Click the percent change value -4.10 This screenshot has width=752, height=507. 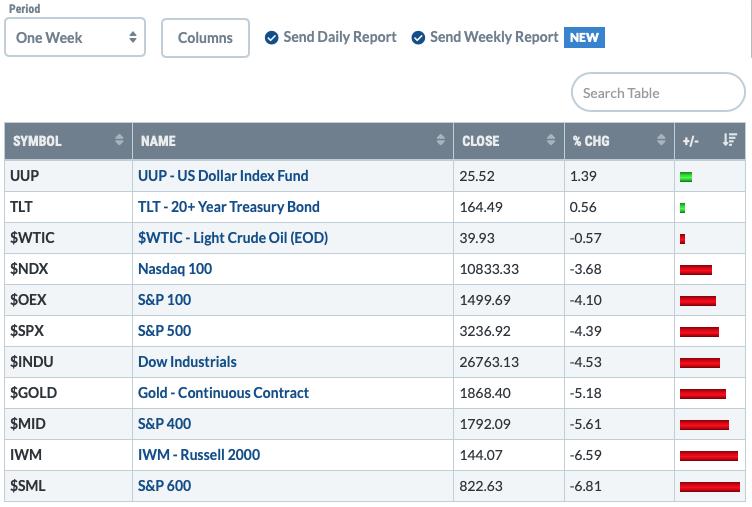586,300
